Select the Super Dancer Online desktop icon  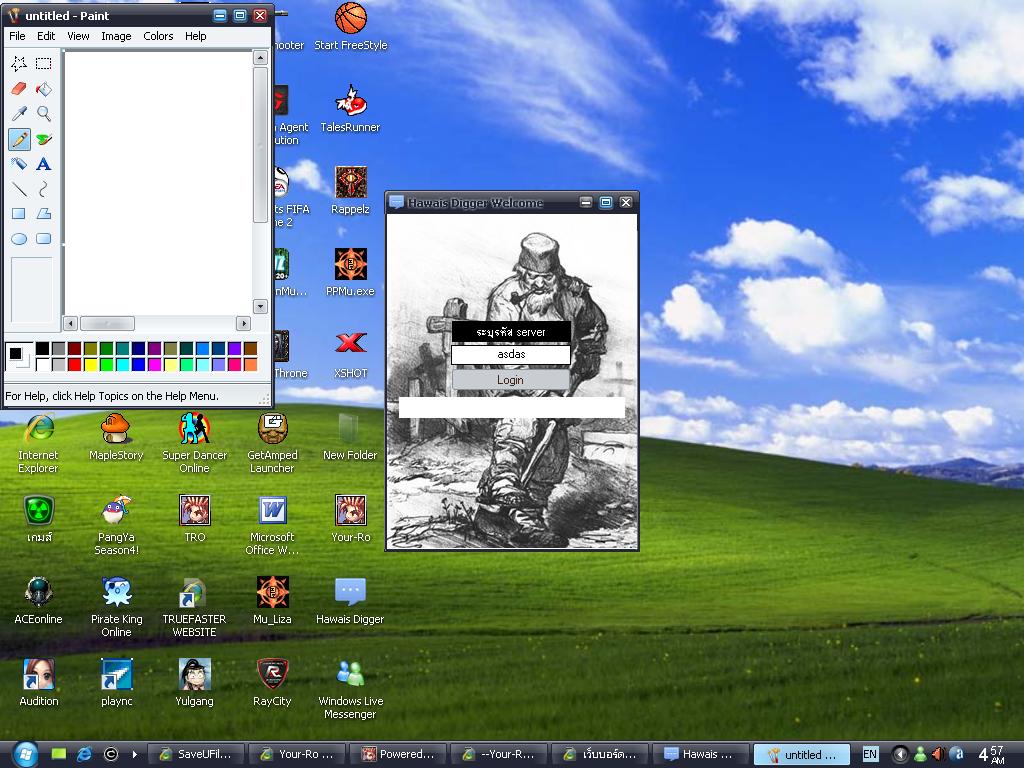pos(194,444)
